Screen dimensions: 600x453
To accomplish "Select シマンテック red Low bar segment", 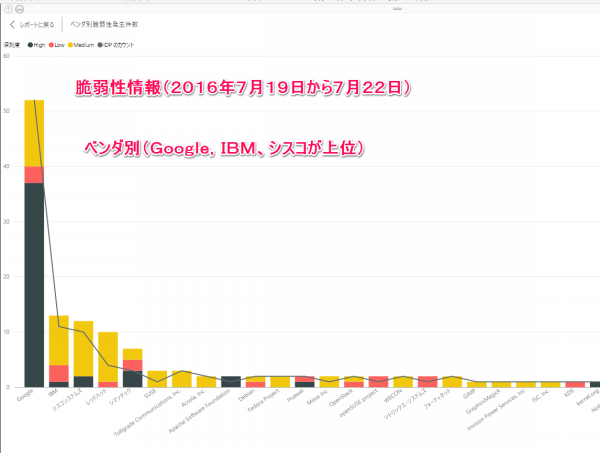I will (132, 365).
